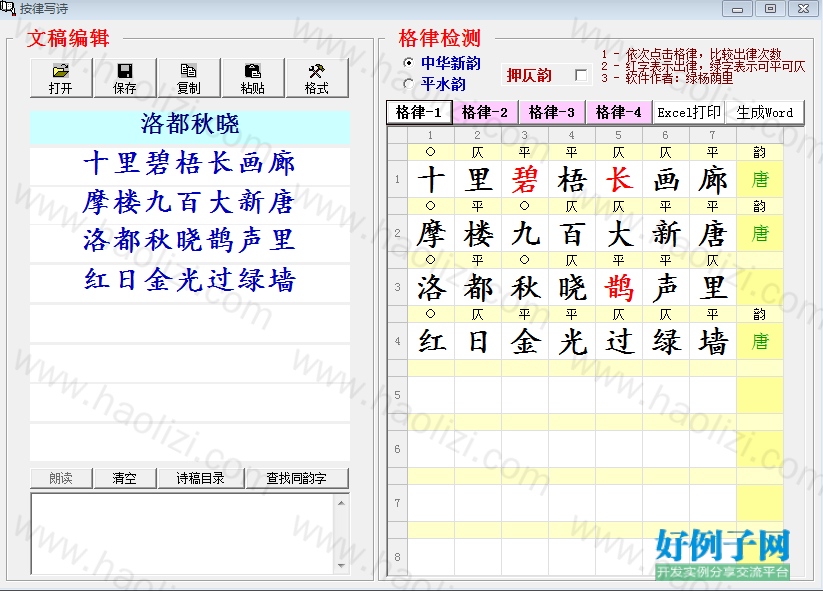Click character 洛 in grid row 3
823x591 pixels.
pos(431,288)
